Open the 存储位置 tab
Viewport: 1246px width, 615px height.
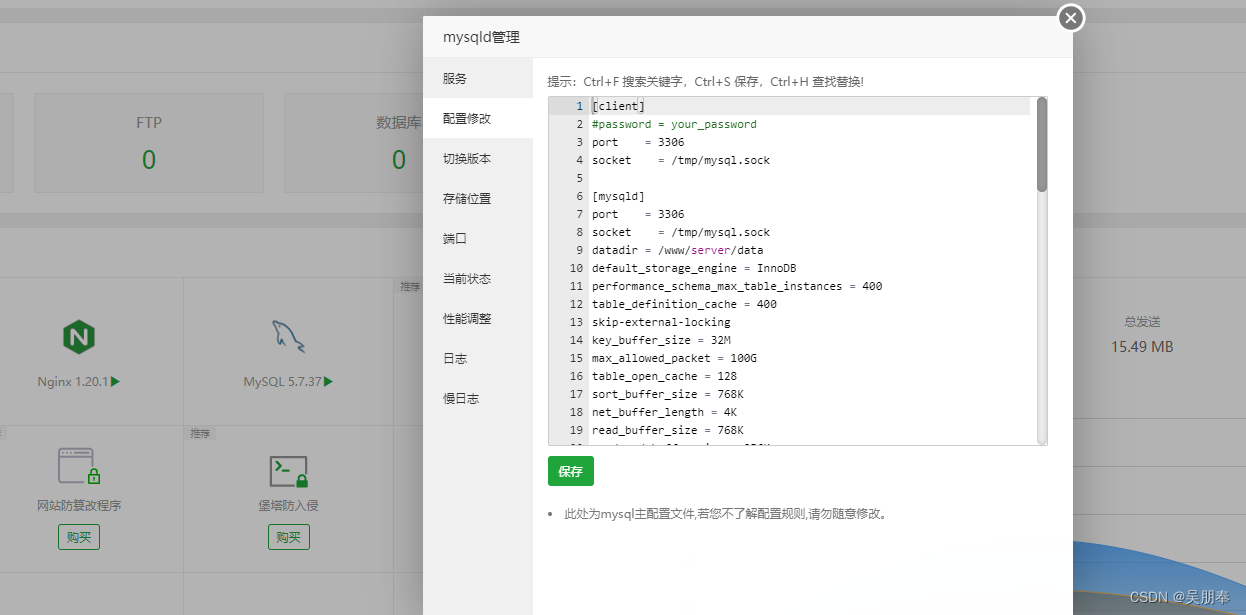tap(478, 198)
